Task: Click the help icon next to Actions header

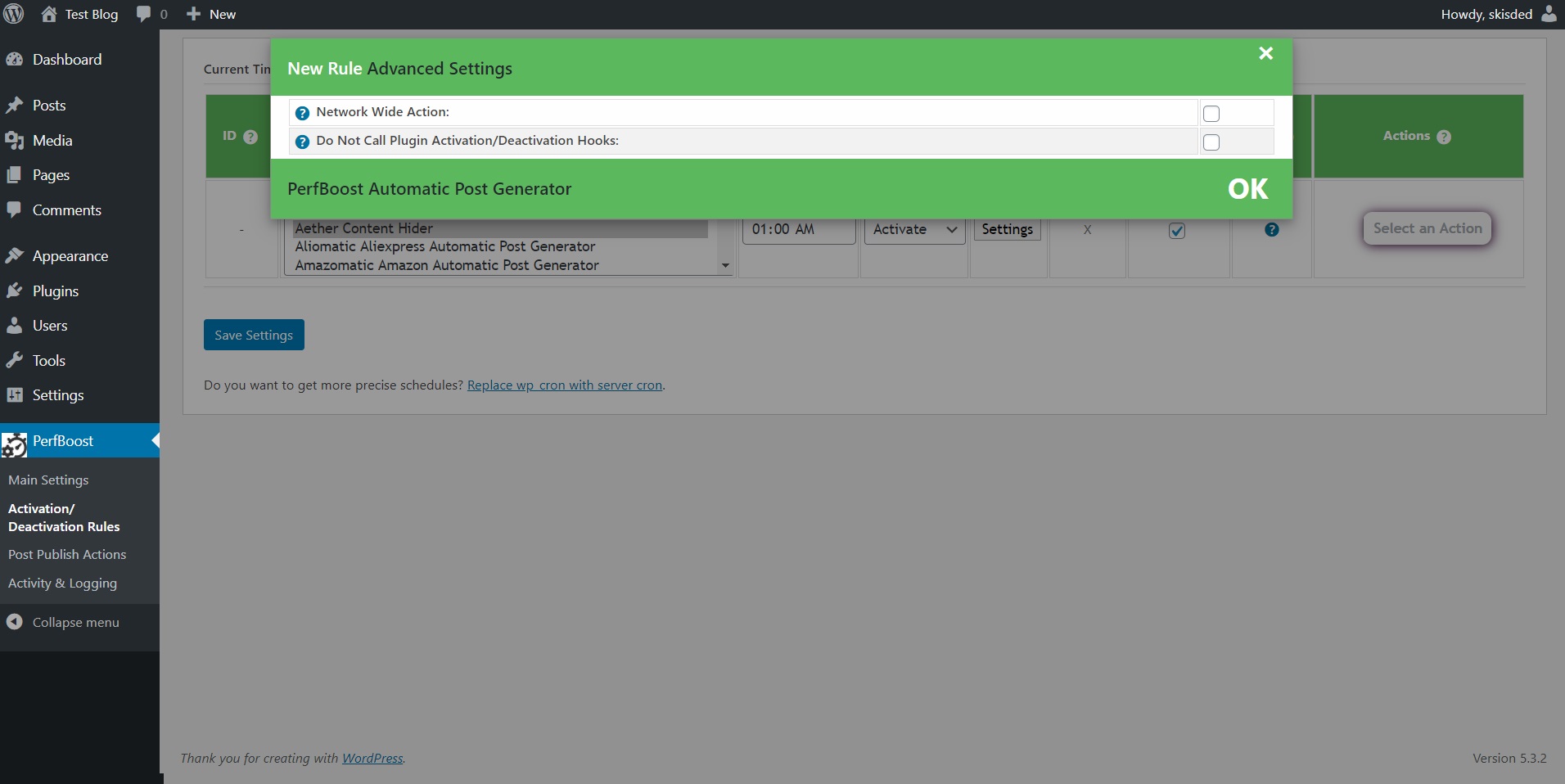Action: 1444,137
